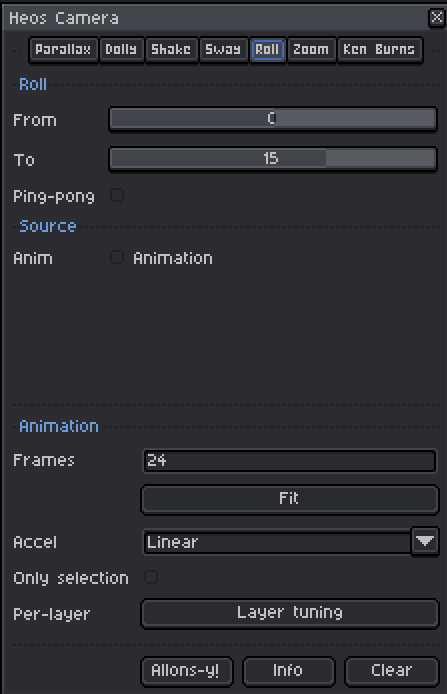This screenshot has height=694, width=447.
Task: Go to the Zoom tab
Action: click(x=311, y=50)
